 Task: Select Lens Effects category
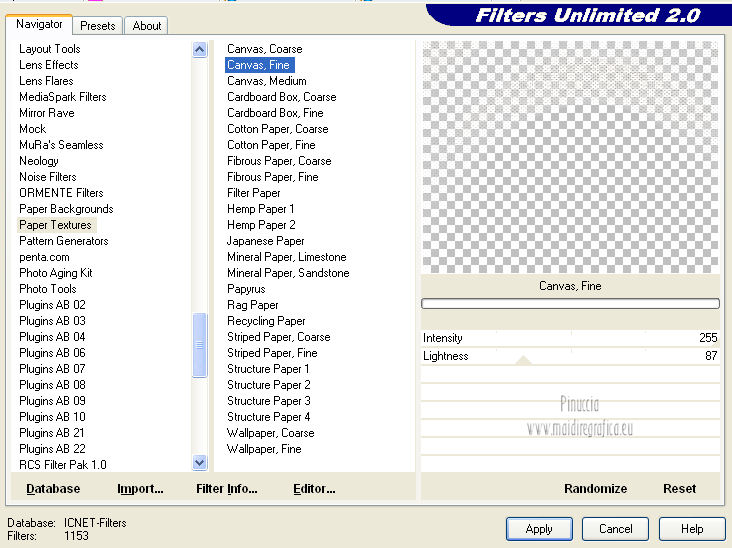pyautogui.click(x=49, y=65)
